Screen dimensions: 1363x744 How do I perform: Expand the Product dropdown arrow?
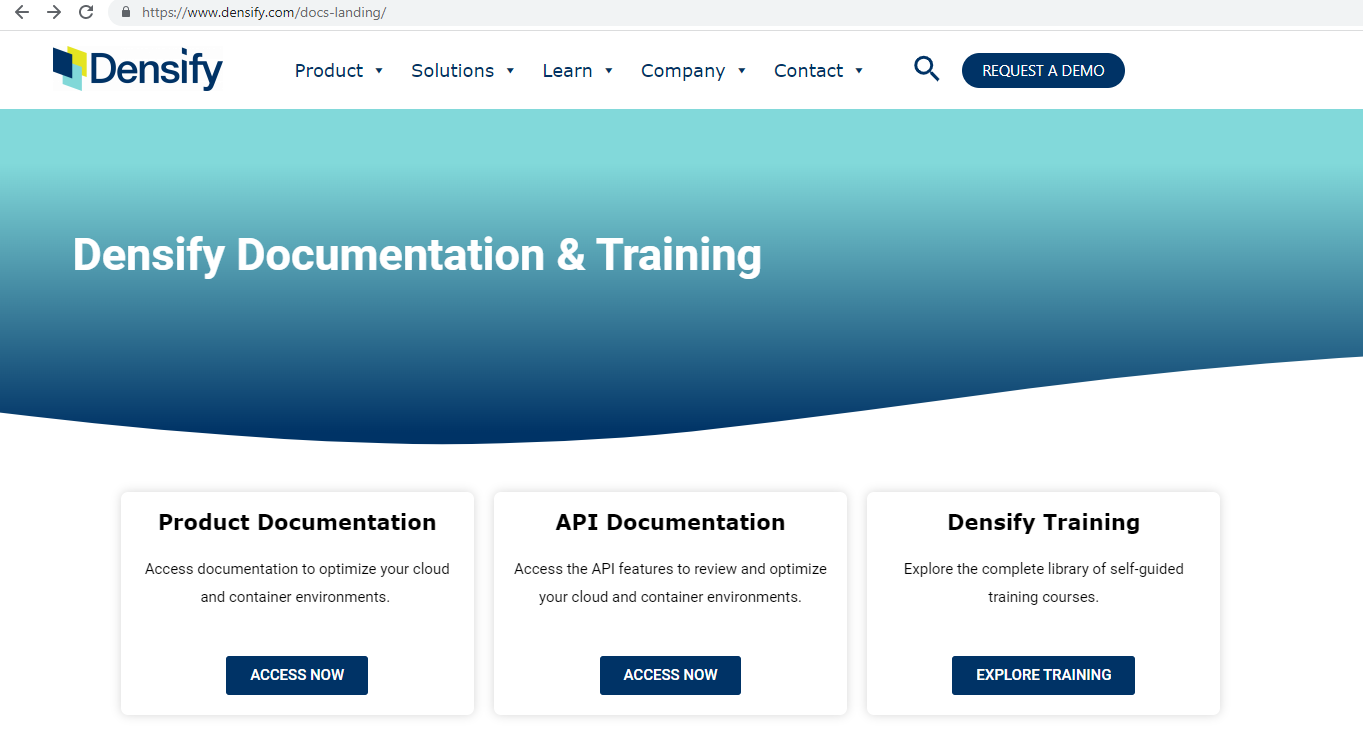coord(379,71)
